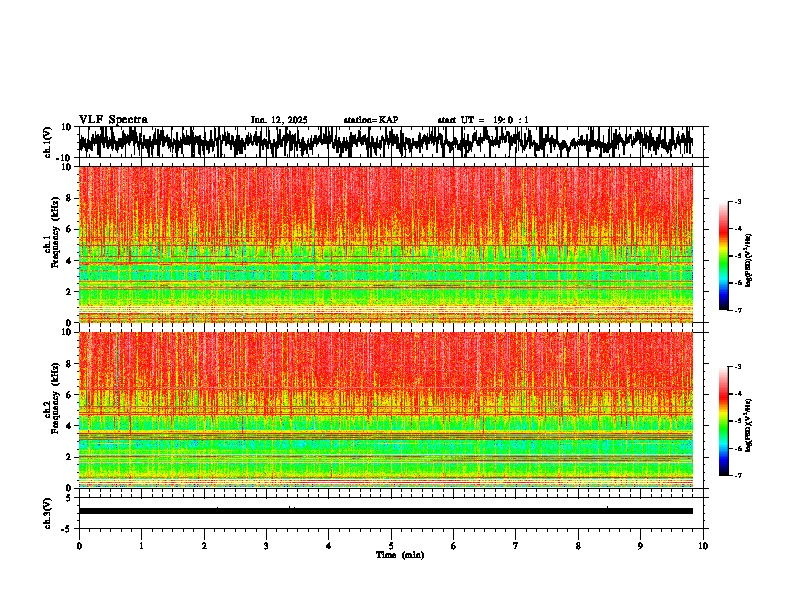Click the "6" kHz tick of ch.1 spectrogram
This screenshot has width=792, height=612.
pyautogui.click(x=69, y=230)
